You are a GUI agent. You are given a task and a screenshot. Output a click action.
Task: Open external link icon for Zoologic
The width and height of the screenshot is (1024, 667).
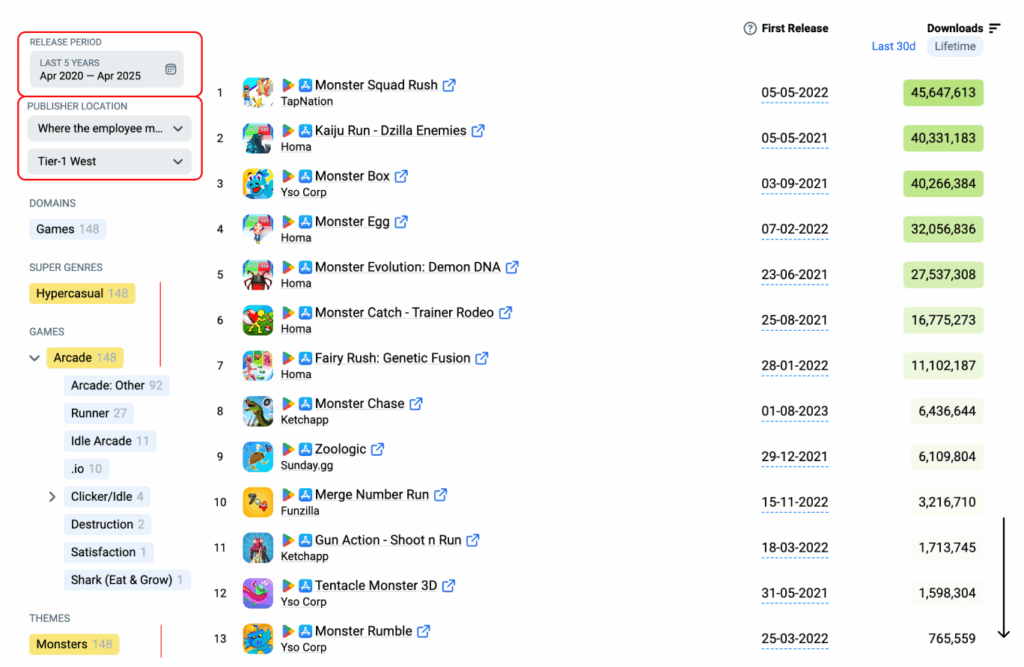(x=377, y=449)
